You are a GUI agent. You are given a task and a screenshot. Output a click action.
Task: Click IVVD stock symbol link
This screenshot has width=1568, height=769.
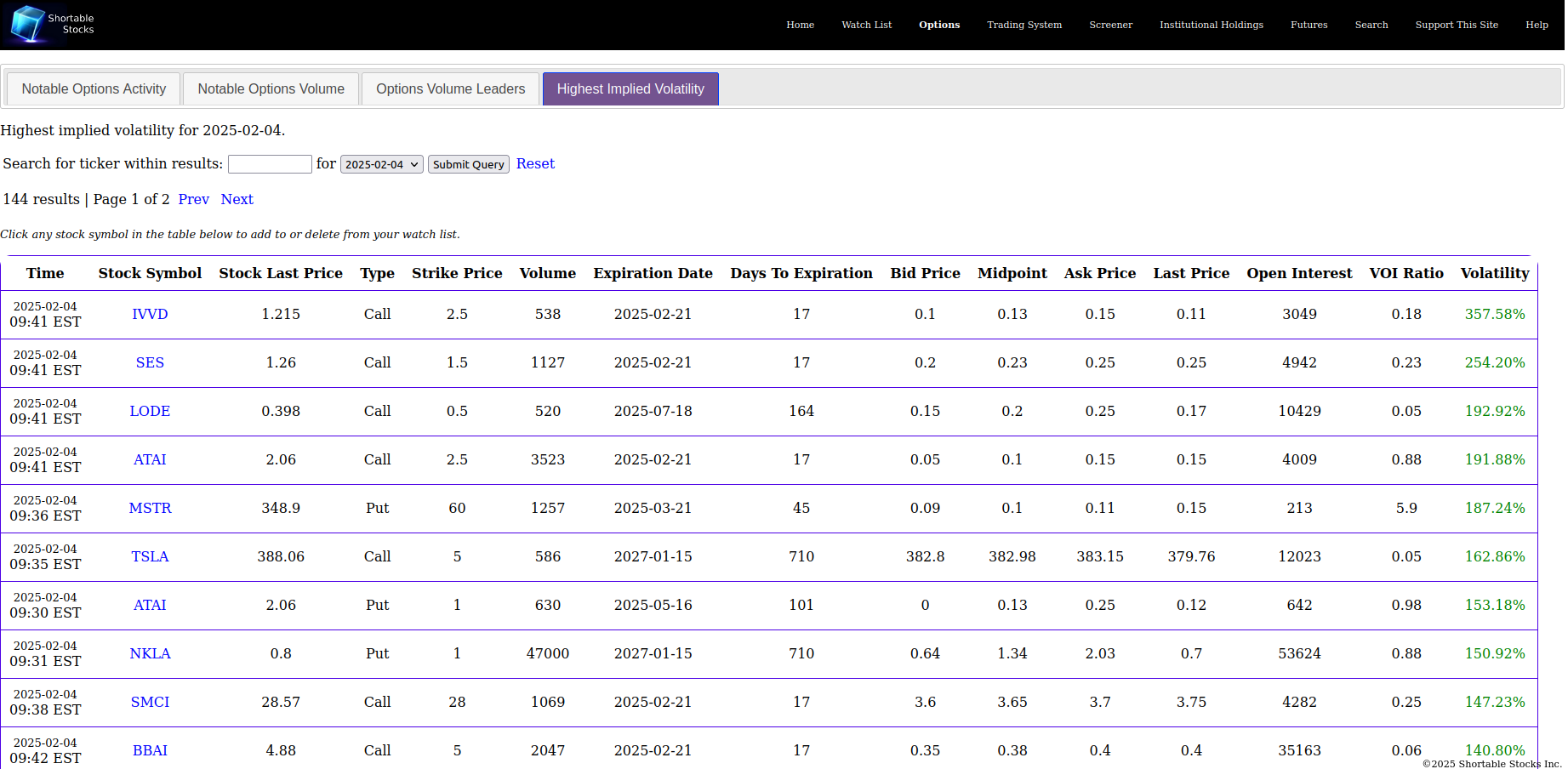tap(150, 314)
